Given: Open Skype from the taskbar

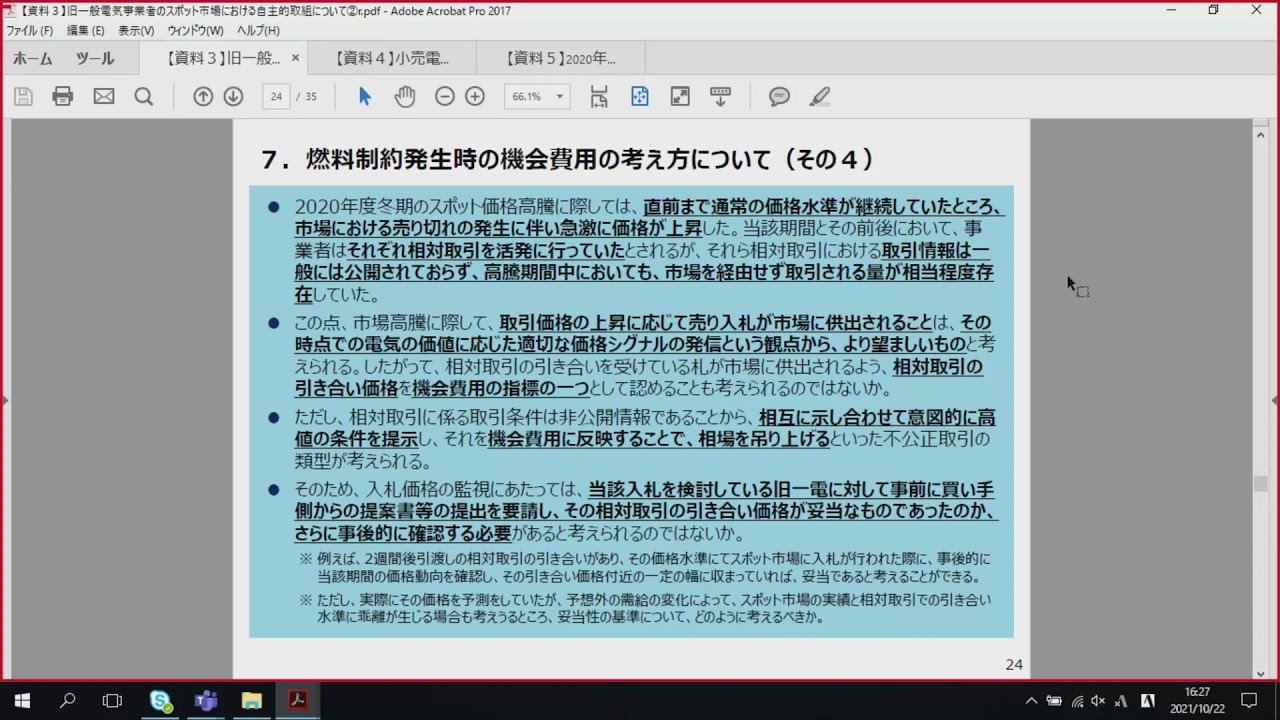Looking at the screenshot, I should pos(160,701).
